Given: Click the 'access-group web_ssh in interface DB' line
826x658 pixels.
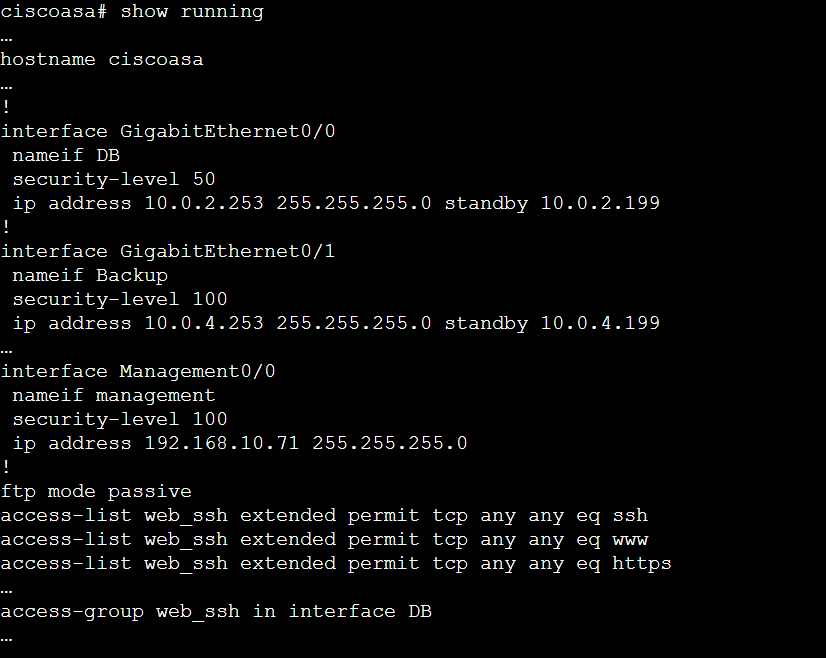Looking at the screenshot, I should pyautogui.click(x=216, y=611).
